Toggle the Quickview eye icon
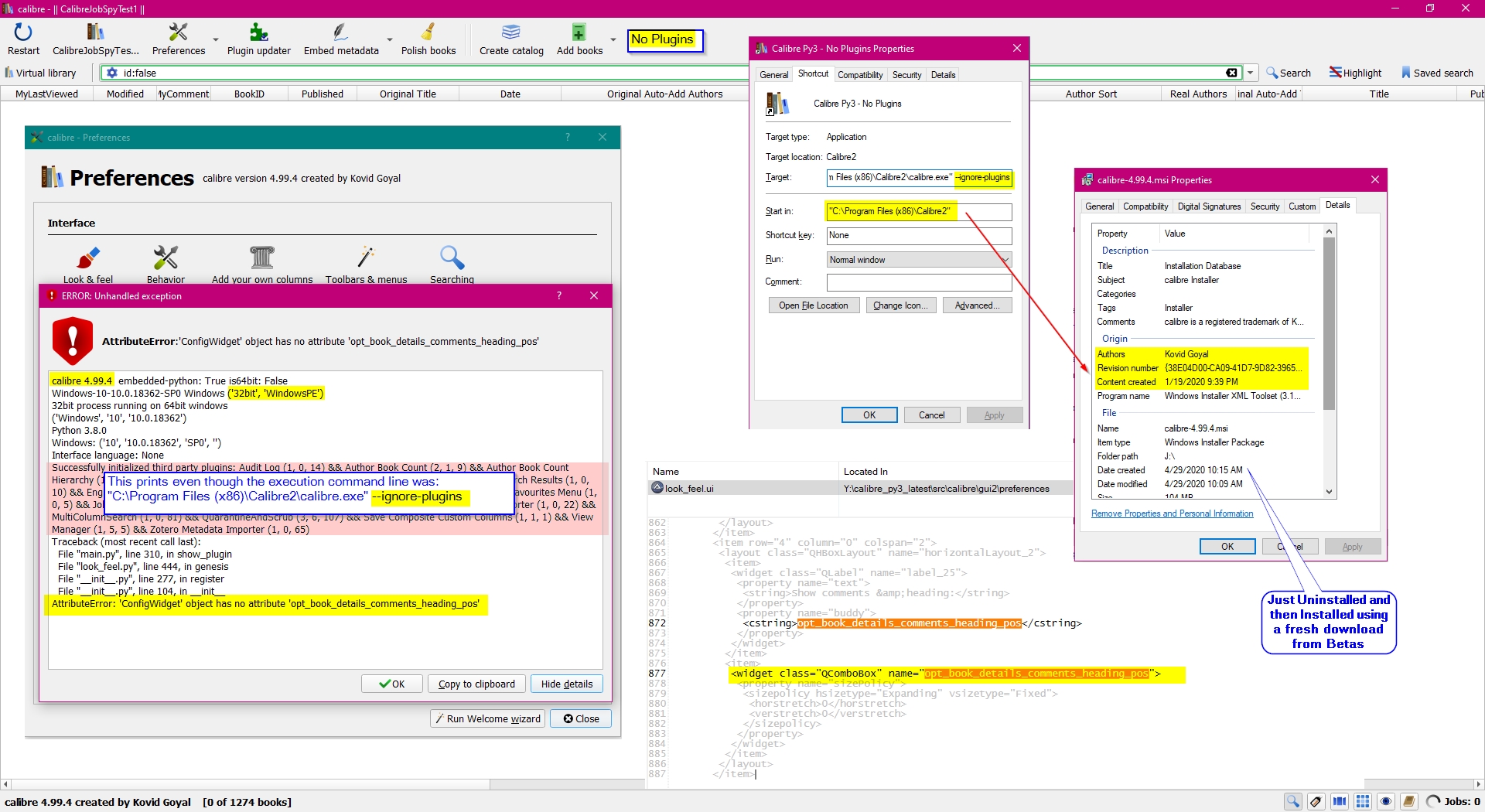This screenshot has height=812, width=1485. tap(1386, 801)
